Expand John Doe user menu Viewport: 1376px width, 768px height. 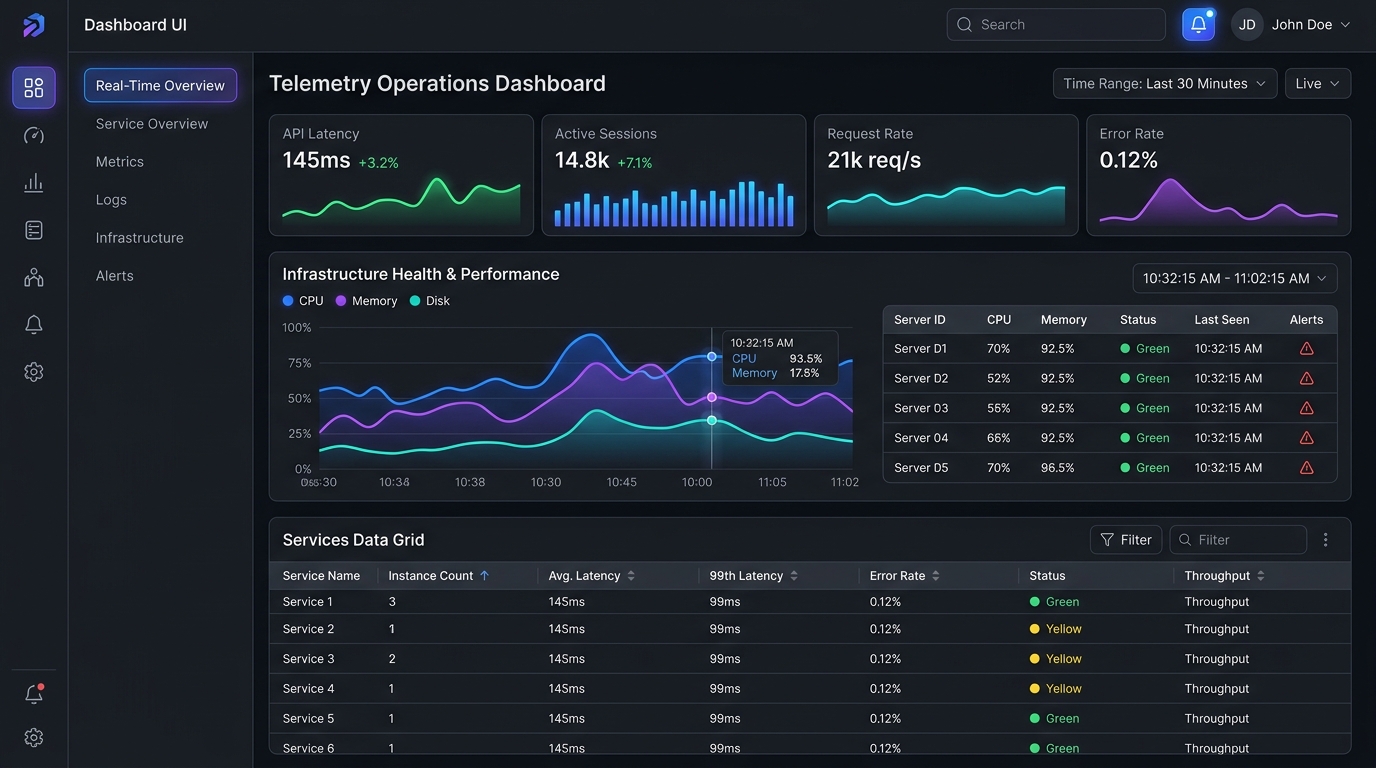[1311, 25]
